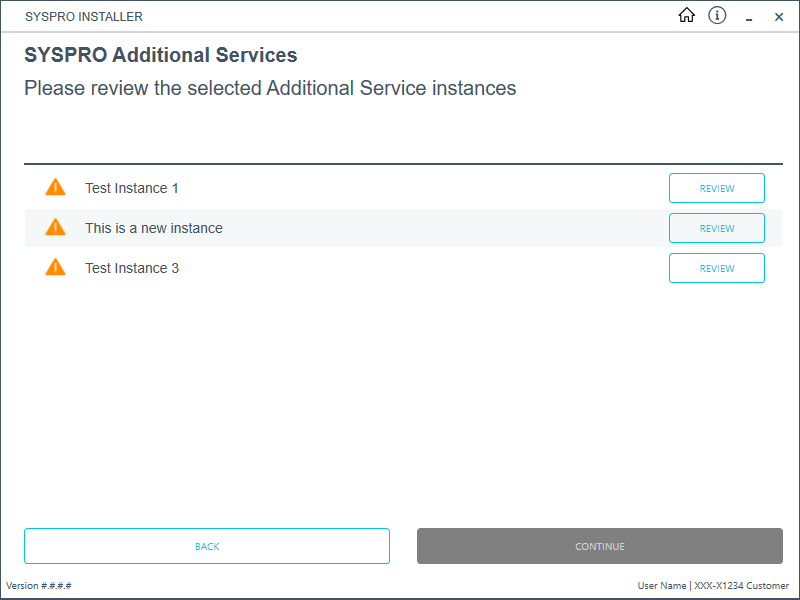Select the Test Instance 3 label
800x600 pixels.
[132, 268]
